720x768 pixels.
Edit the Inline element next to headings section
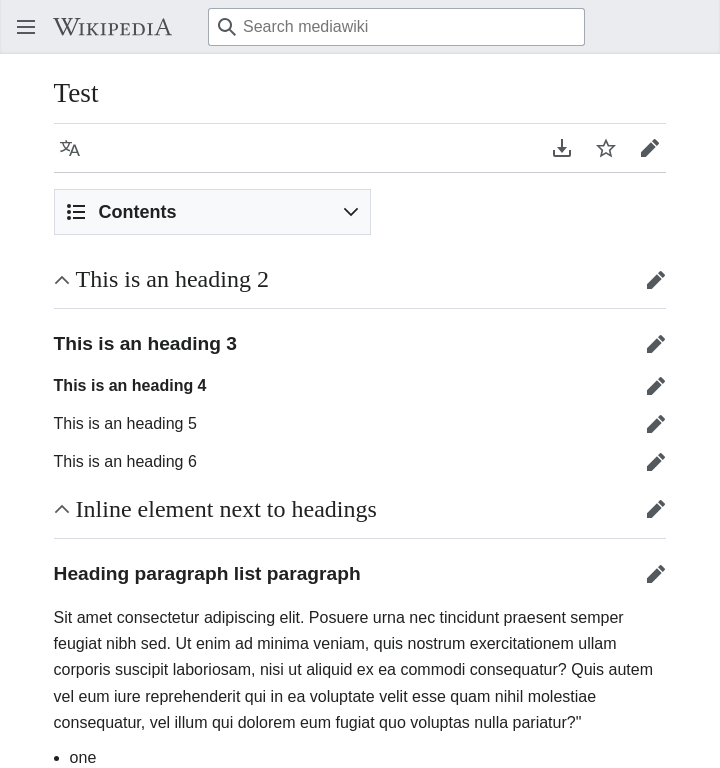[656, 509]
